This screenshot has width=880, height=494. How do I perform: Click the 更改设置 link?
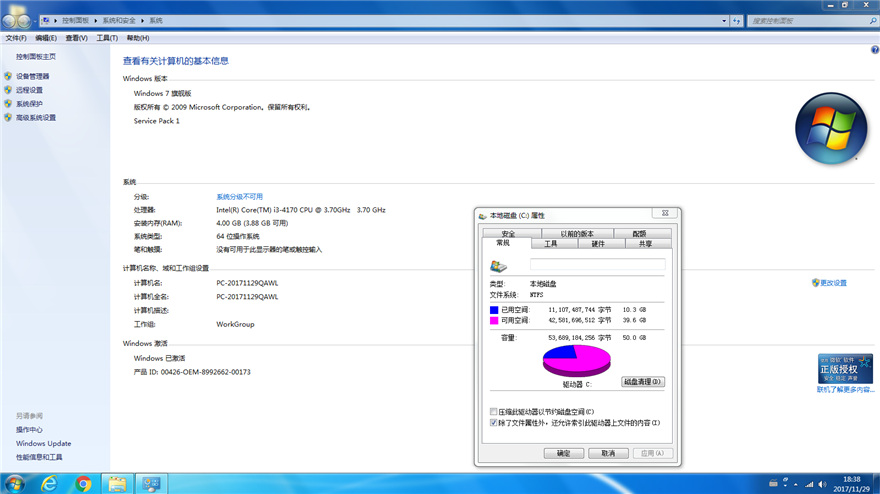tap(833, 283)
